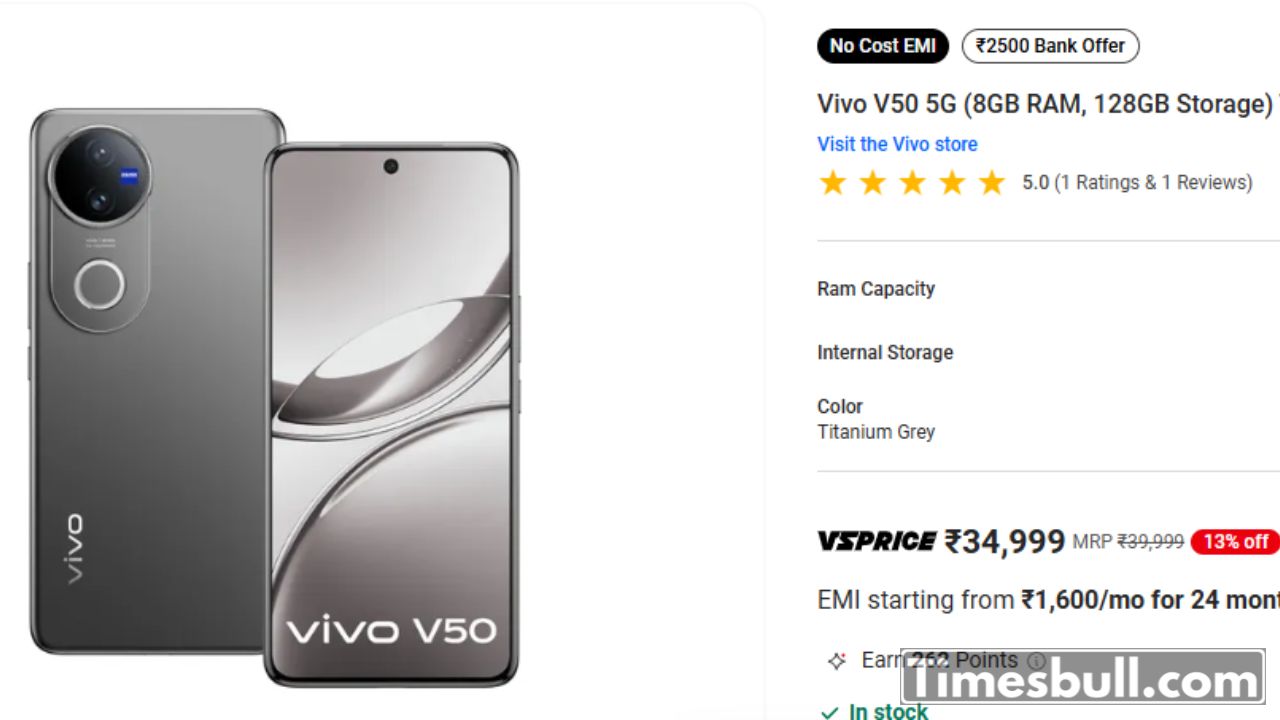Click the sparkle icon beside Earn Points
Screen dimensions: 1280x720
(836, 661)
